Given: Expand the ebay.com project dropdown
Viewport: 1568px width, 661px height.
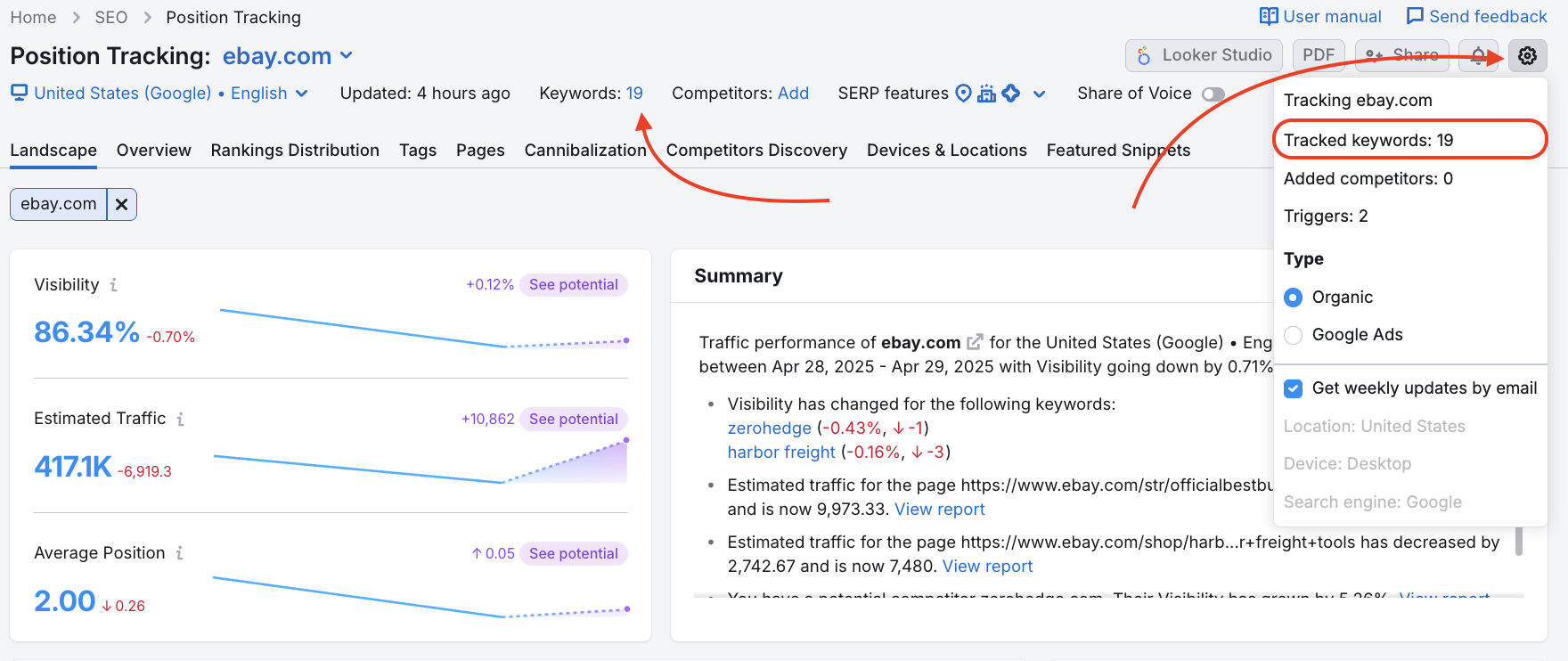Looking at the screenshot, I should [x=347, y=56].
